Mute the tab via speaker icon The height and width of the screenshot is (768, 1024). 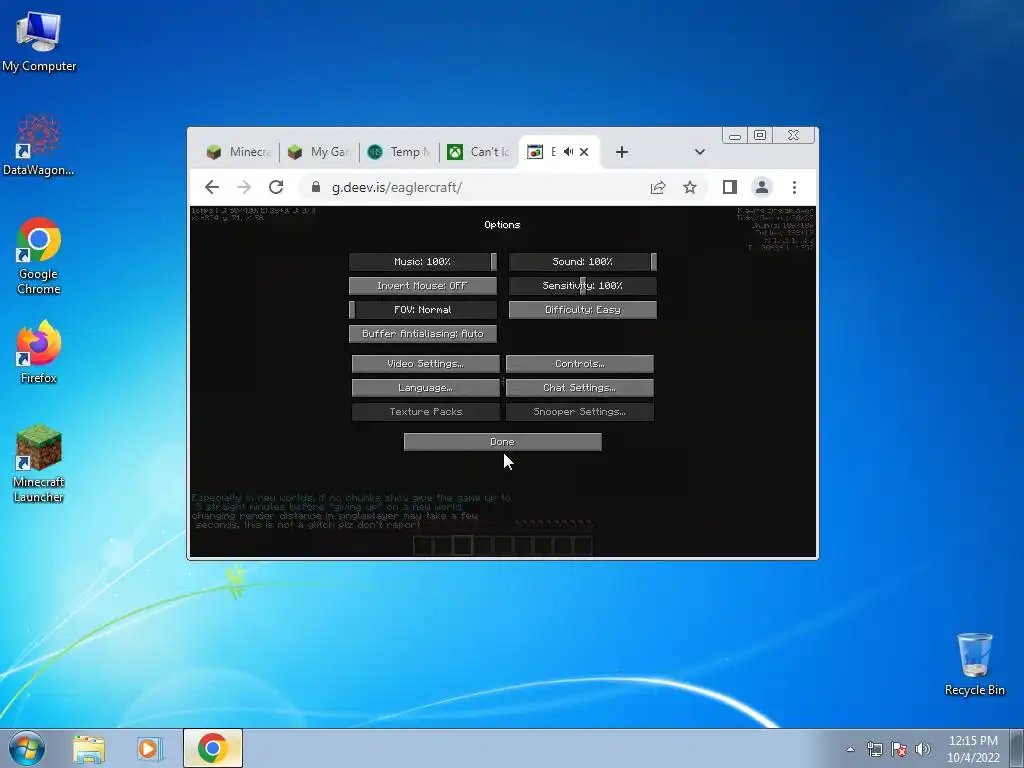coord(569,152)
